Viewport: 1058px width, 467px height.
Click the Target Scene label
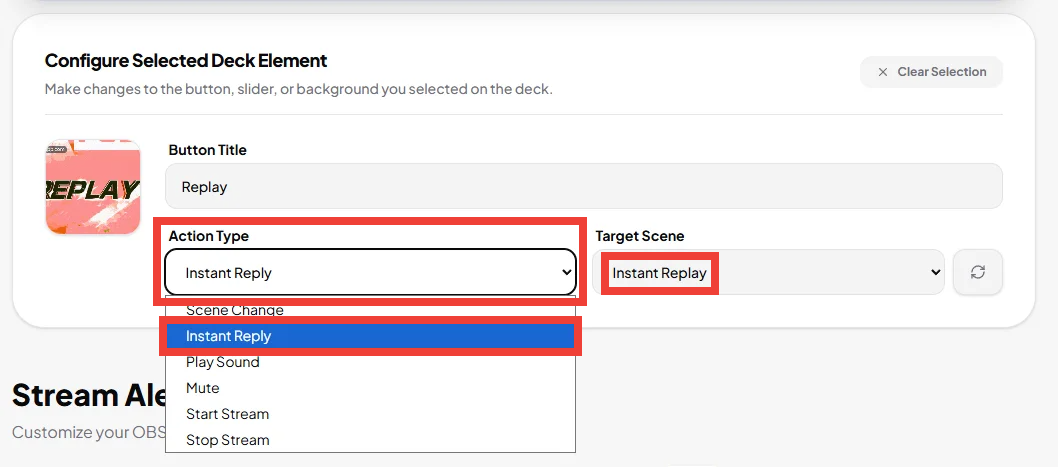click(640, 236)
